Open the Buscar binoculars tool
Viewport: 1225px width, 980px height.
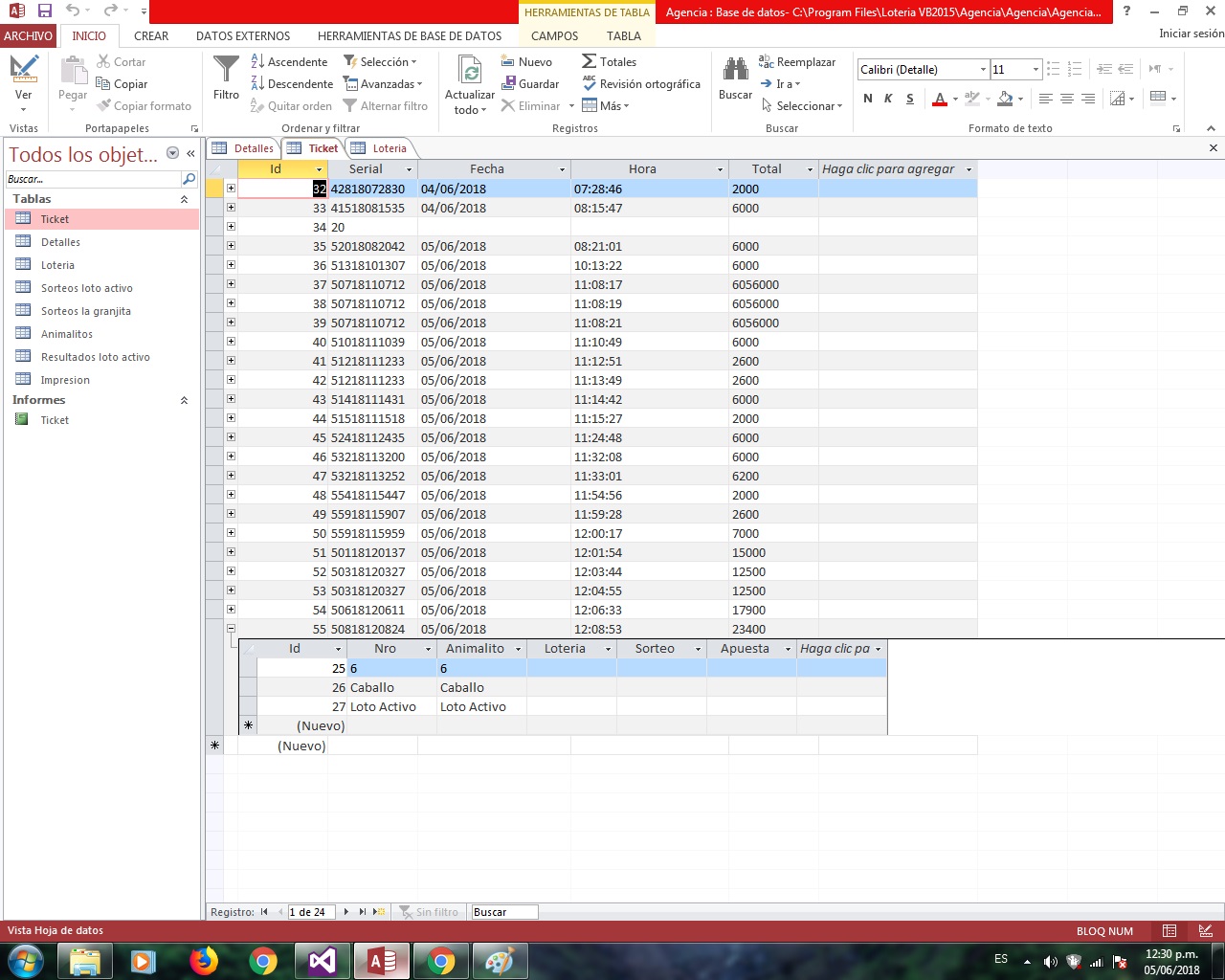[x=735, y=71]
